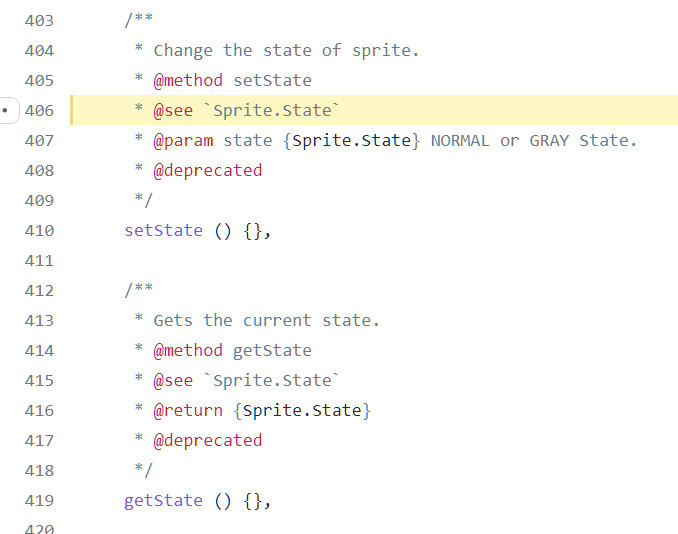
Task: Click line number 410
Action: pyautogui.click(x=39, y=230)
